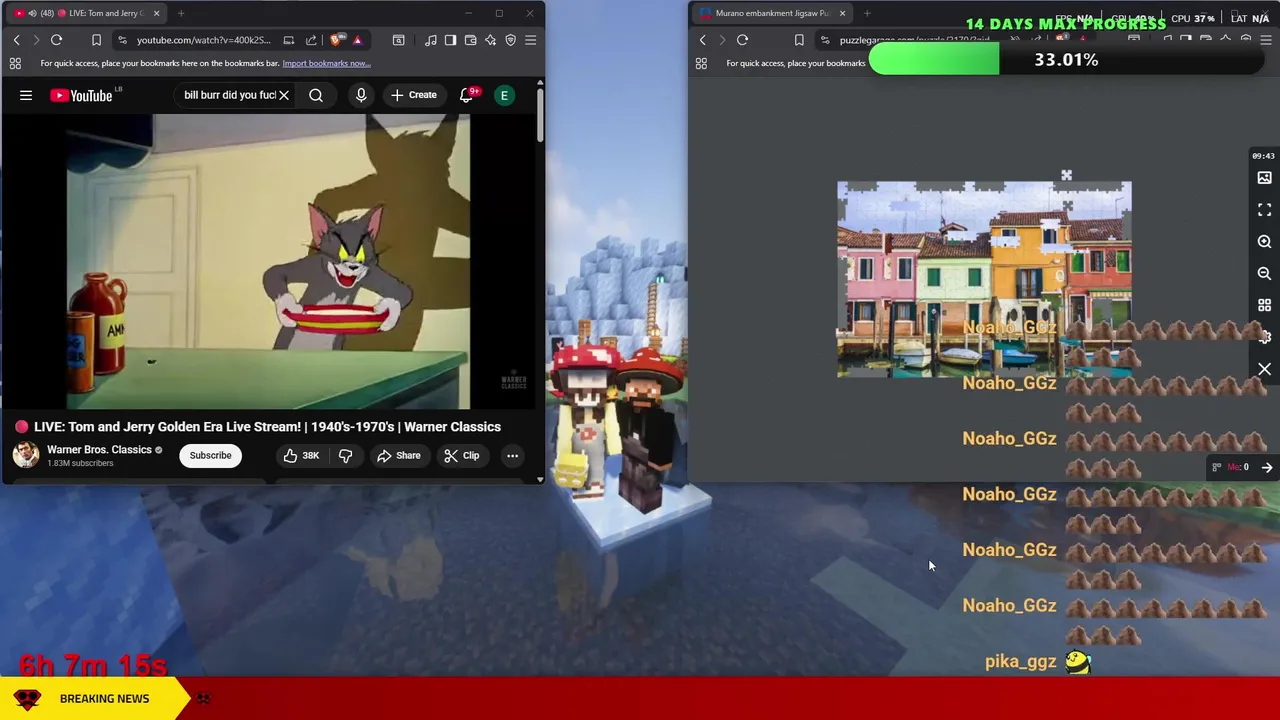The height and width of the screenshot is (720, 1280).
Task: Open the browser main menu in YouTube window
Action: click(530, 40)
